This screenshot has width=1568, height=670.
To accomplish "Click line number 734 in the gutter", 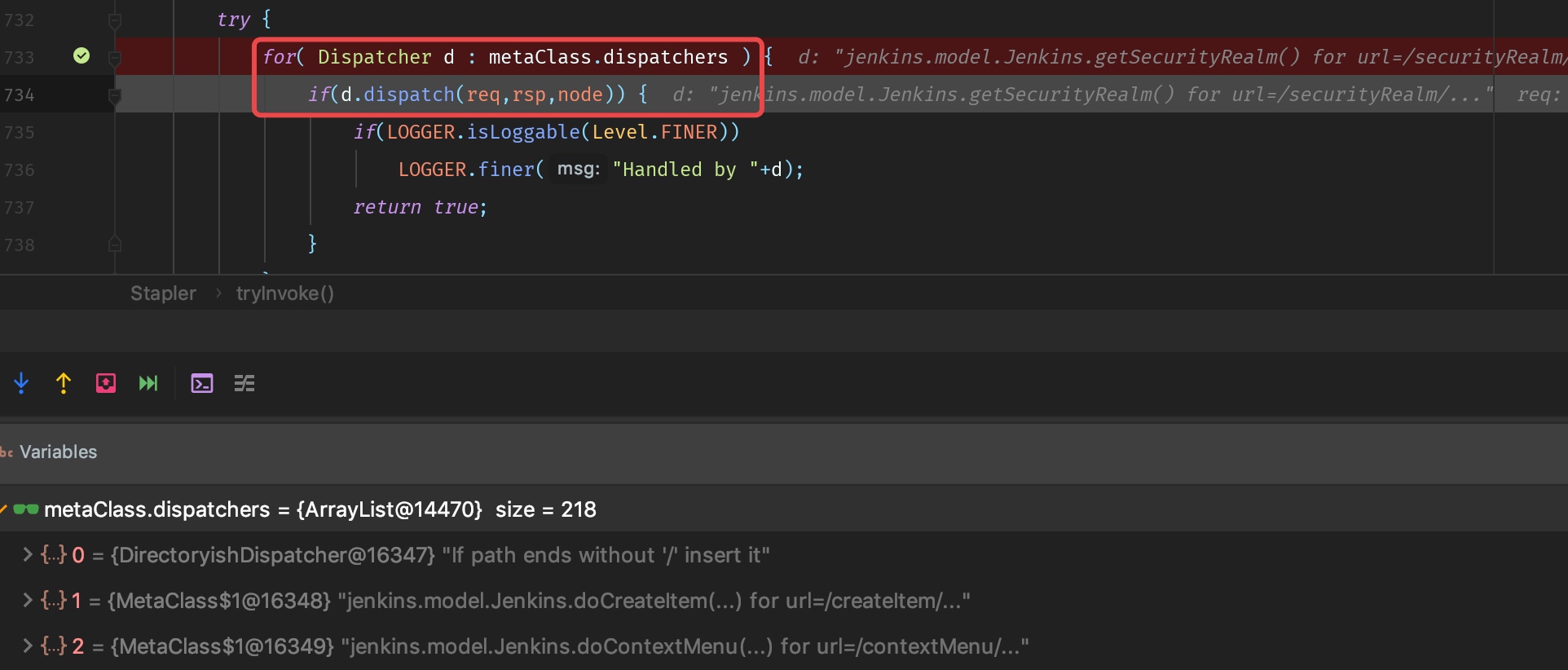I will click(x=20, y=95).
